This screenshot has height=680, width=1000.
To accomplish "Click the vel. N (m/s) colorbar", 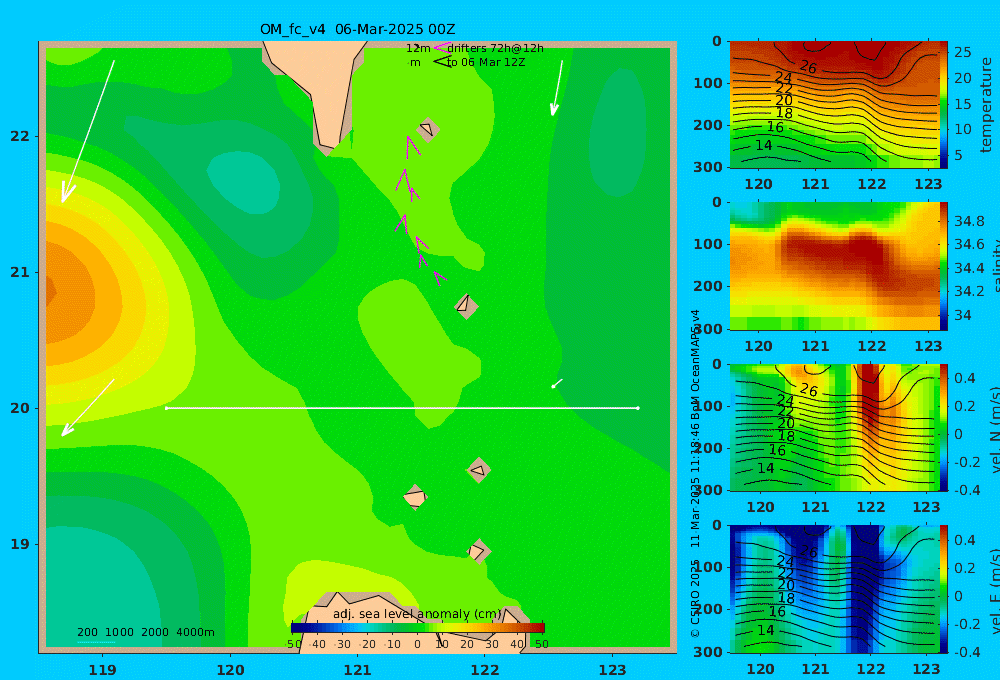I will [x=944, y=427].
